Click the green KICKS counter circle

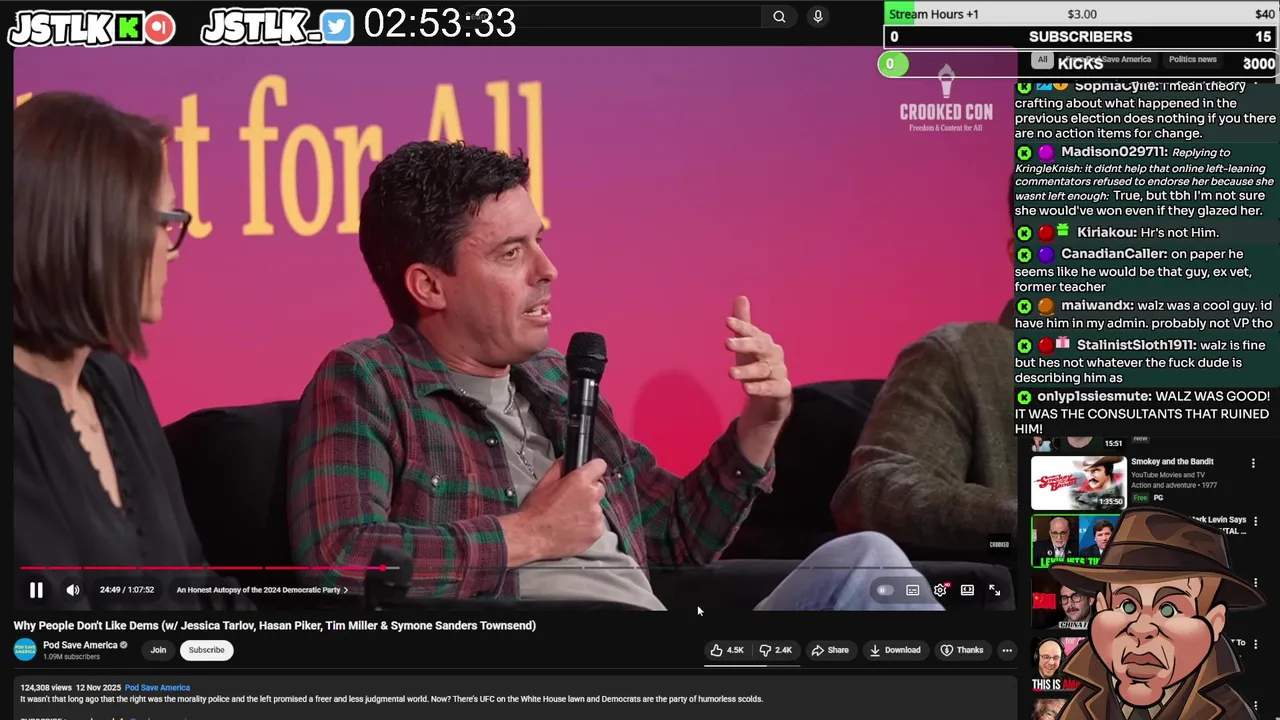tap(892, 64)
